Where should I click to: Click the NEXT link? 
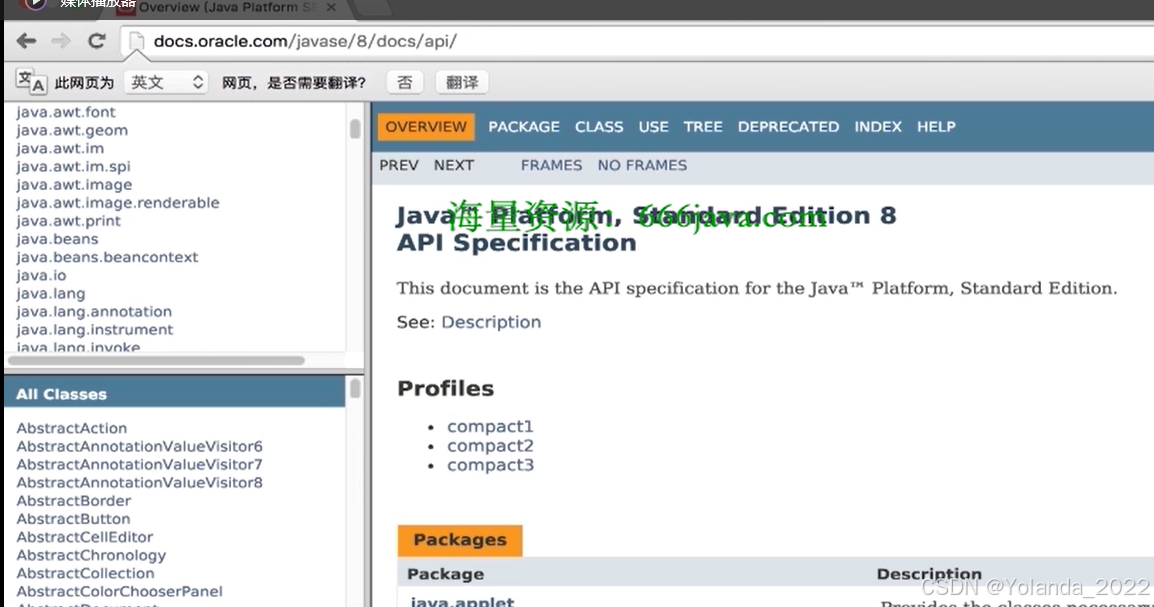[x=453, y=166]
